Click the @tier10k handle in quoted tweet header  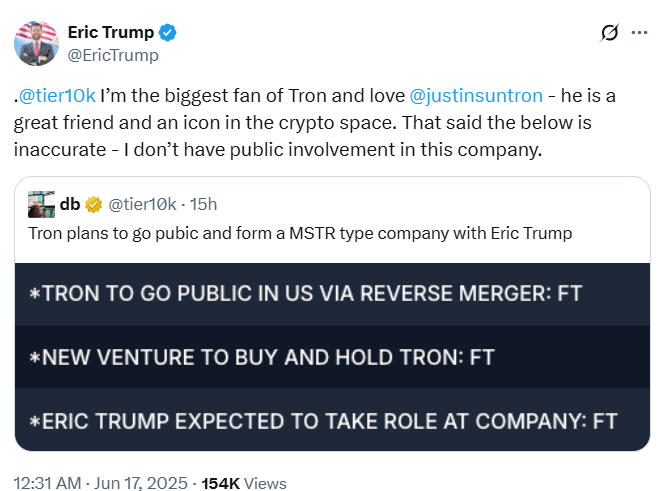pos(141,204)
